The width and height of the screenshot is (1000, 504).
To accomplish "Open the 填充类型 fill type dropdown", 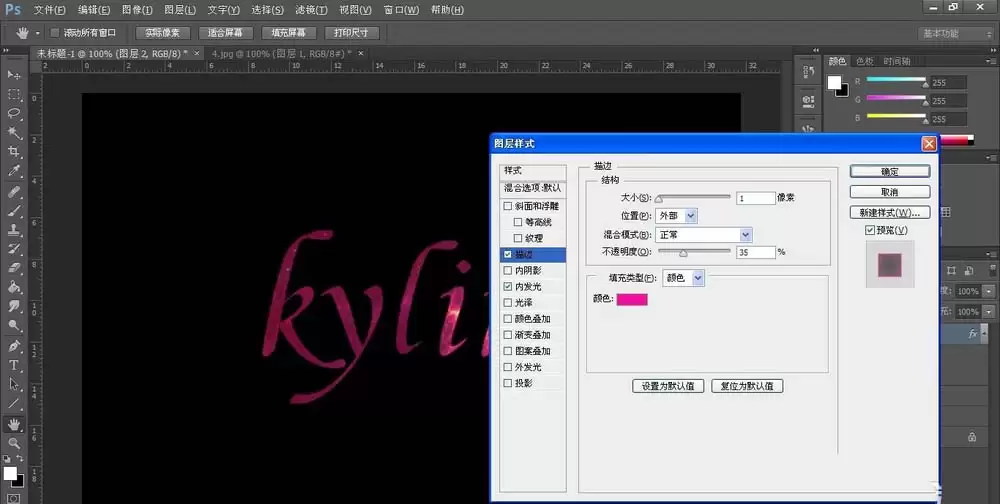I will (684, 278).
